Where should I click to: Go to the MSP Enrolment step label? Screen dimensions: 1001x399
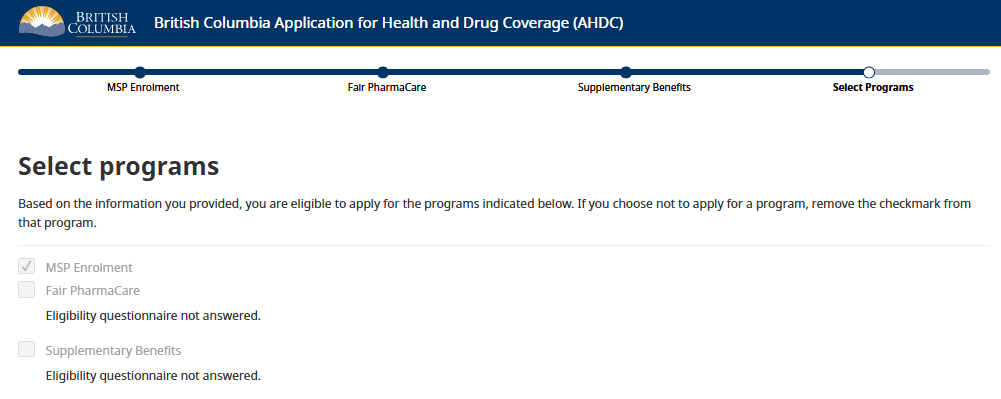pyautogui.click(x=143, y=87)
